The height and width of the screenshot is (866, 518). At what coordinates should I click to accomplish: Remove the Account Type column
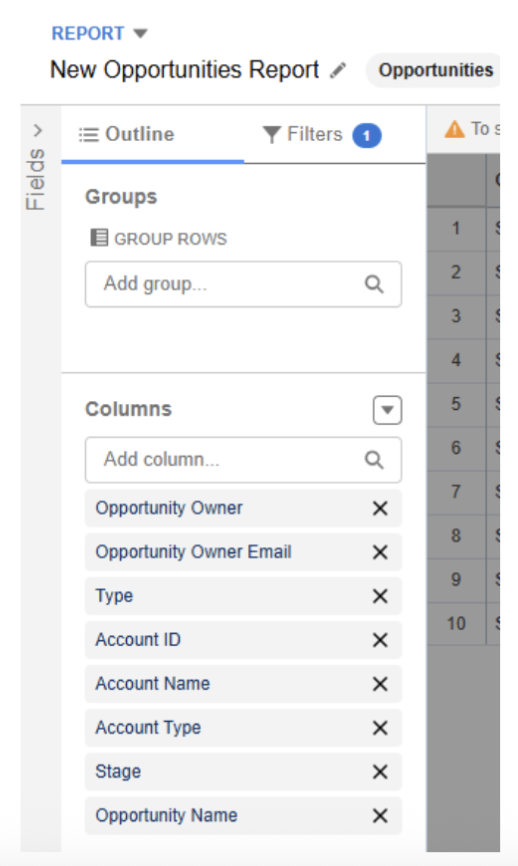pyautogui.click(x=380, y=728)
